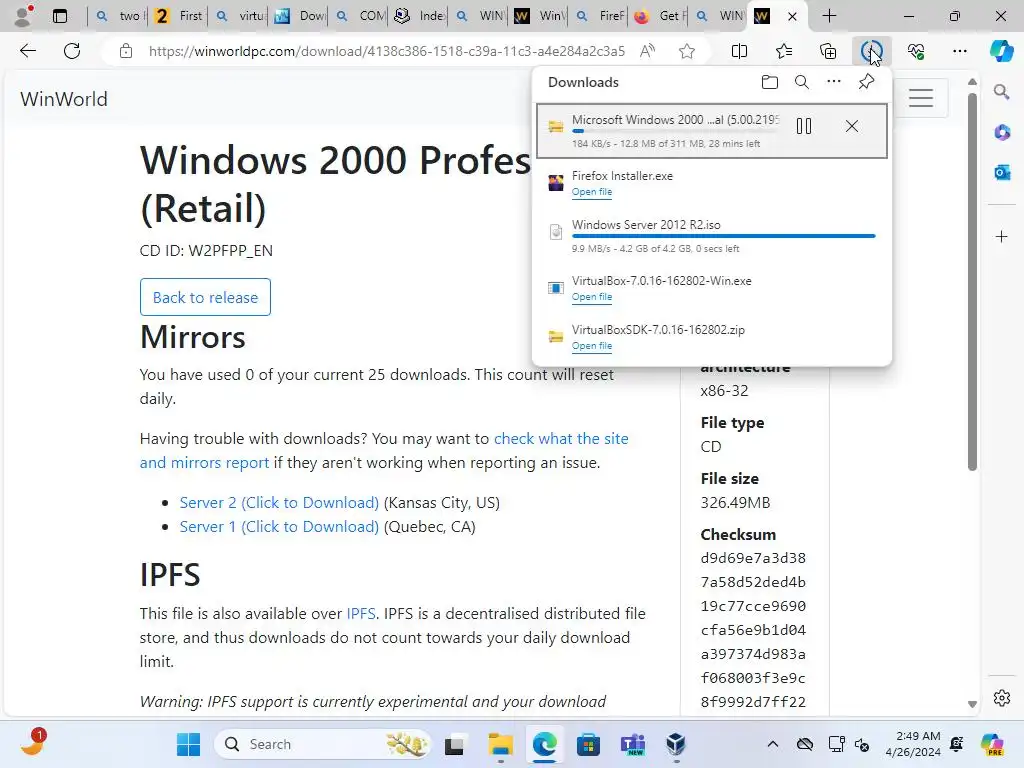Switch to the 'virtu' search tab
This screenshot has height=768, width=1024.
coord(238,16)
